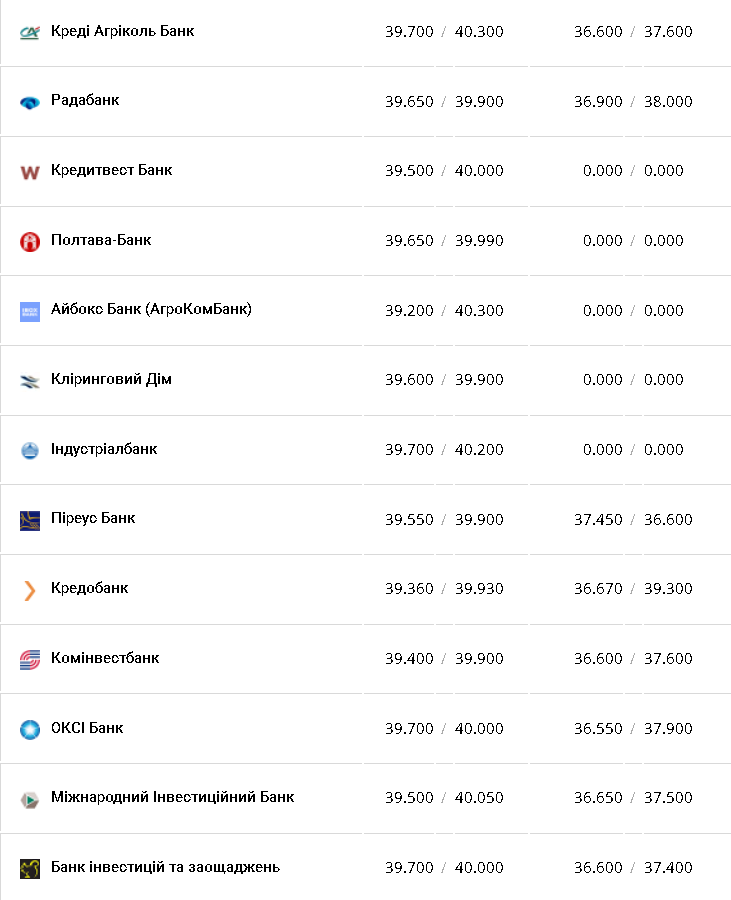
Task: Click the orange Кредобанк chevron logo
Action: pos(30,590)
